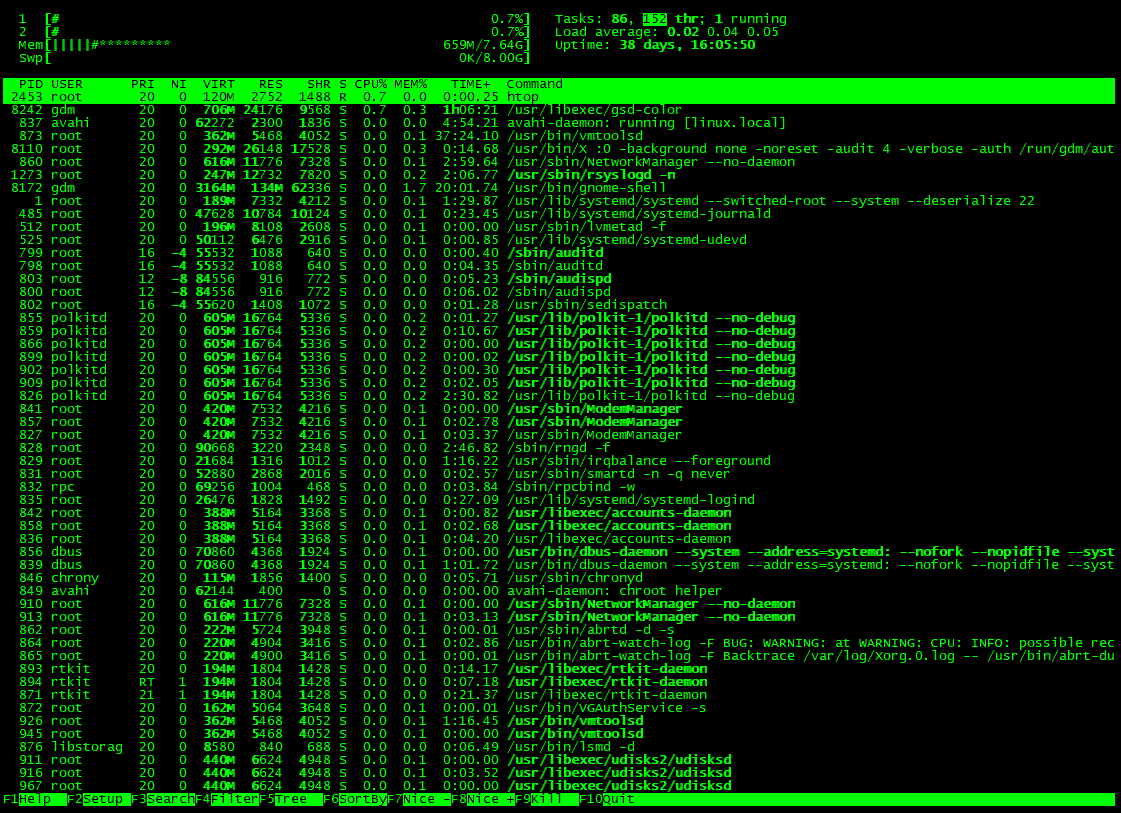Screen dimensions: 1121x813
Task: Select the /usr/sbin/rsyslogd -n row
Action: point(559,175)
